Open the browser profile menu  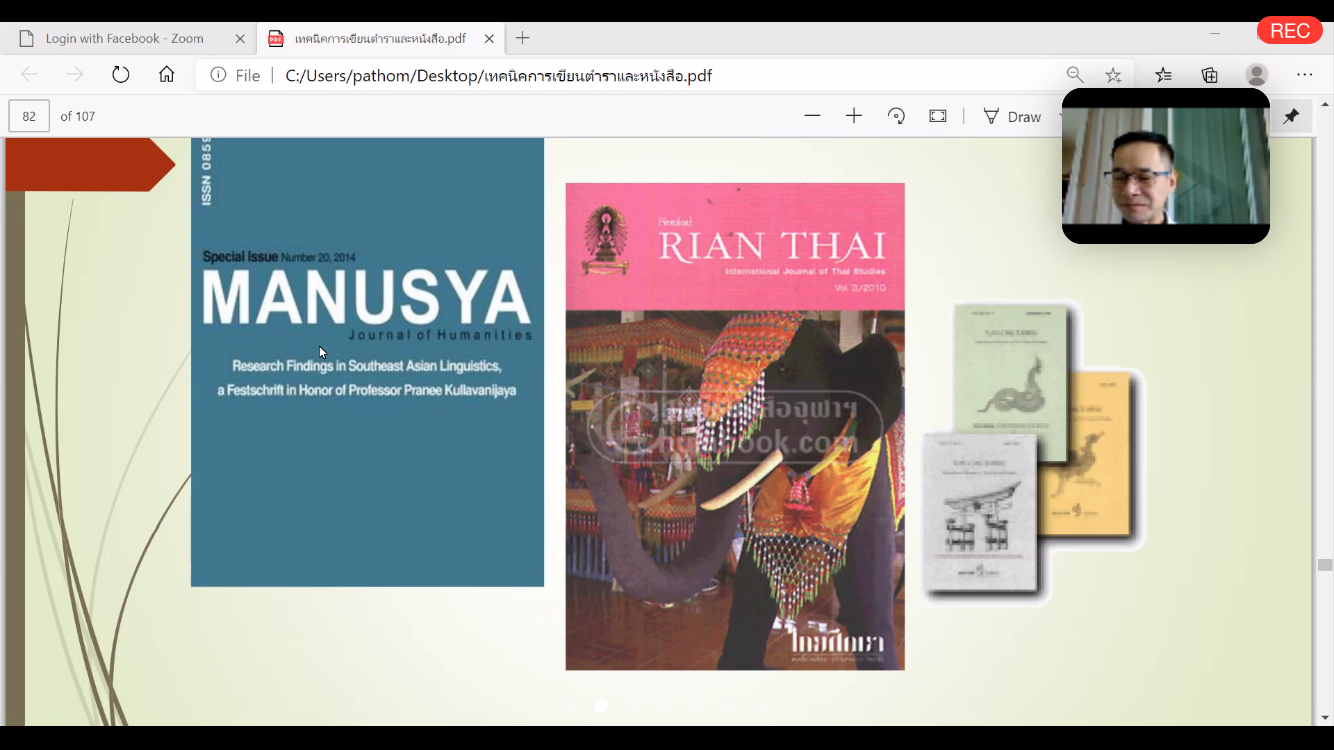1257,75
